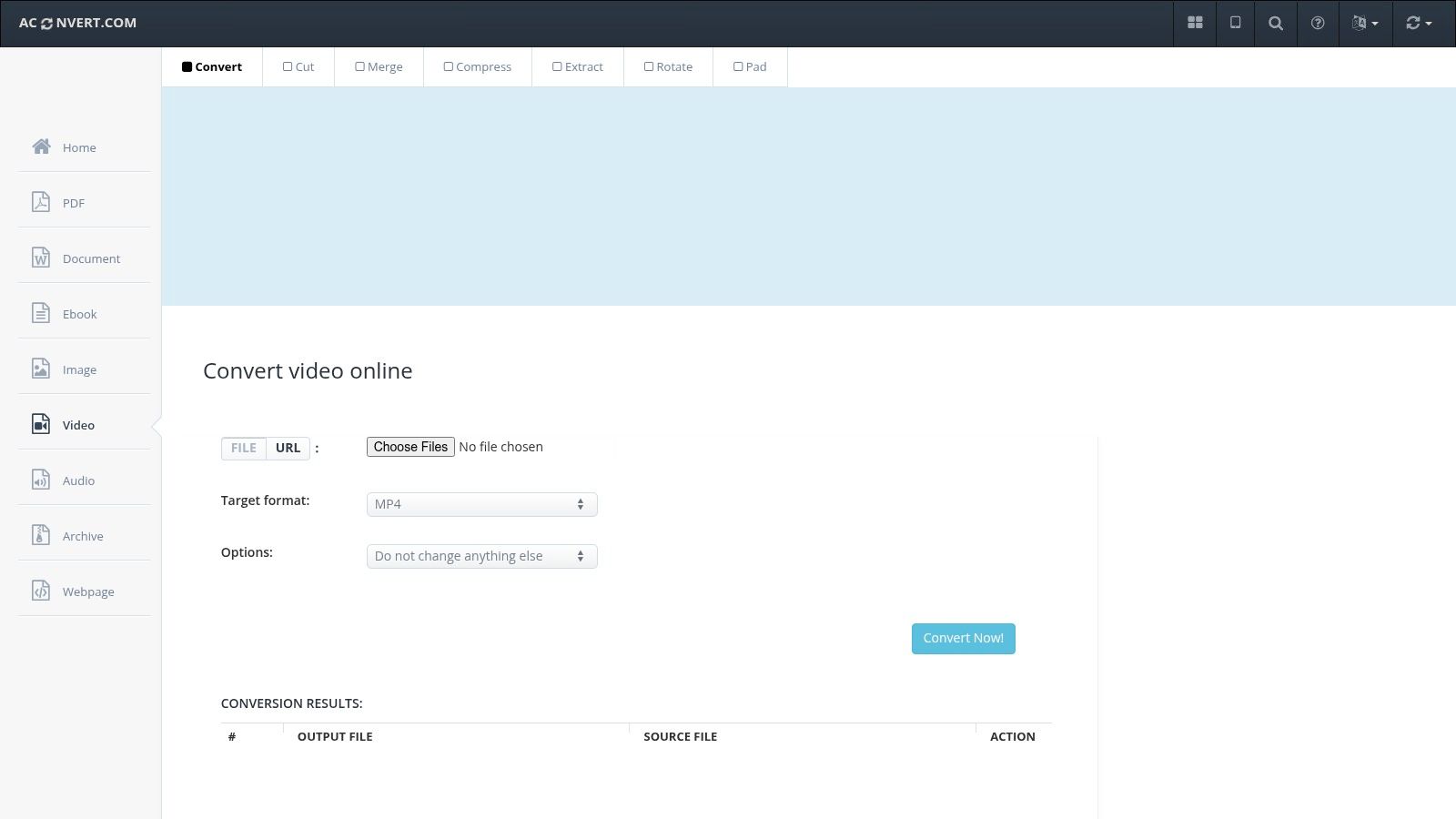Open the Ebook converter section
Viewport: 1456px width, 819px height.
[84, 314]
